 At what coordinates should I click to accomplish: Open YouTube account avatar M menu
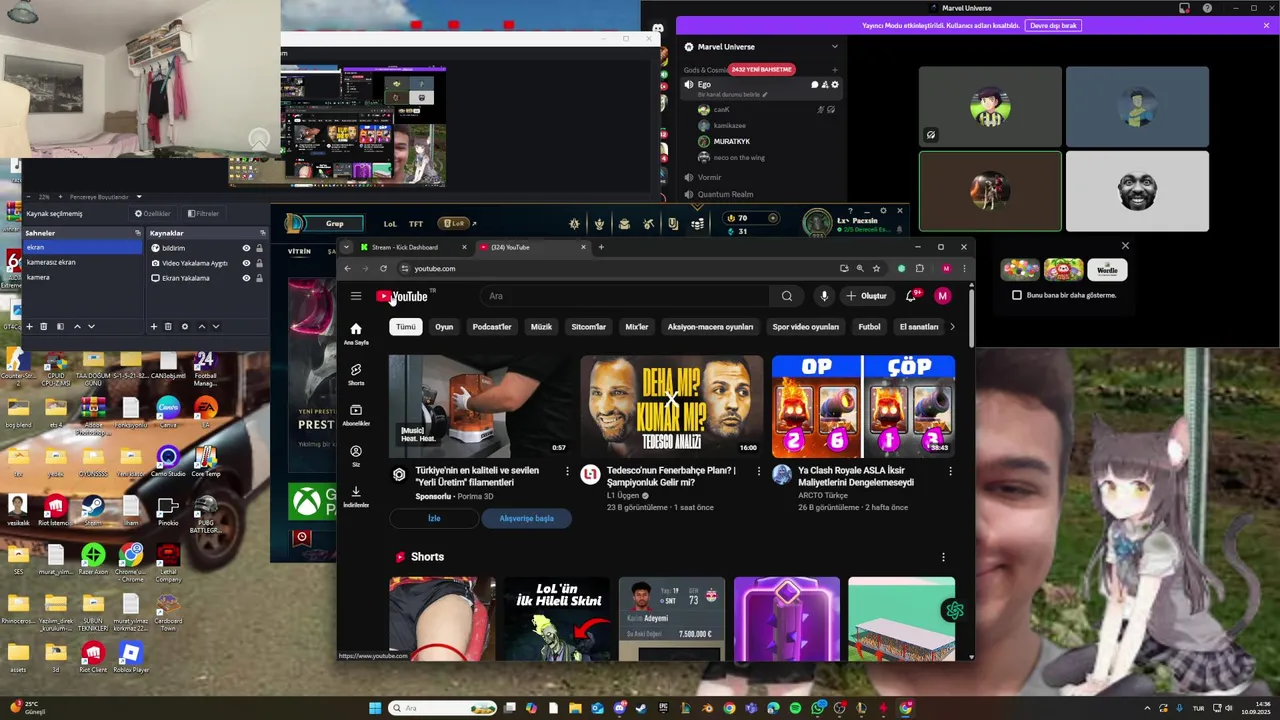(x=942, y=296)
